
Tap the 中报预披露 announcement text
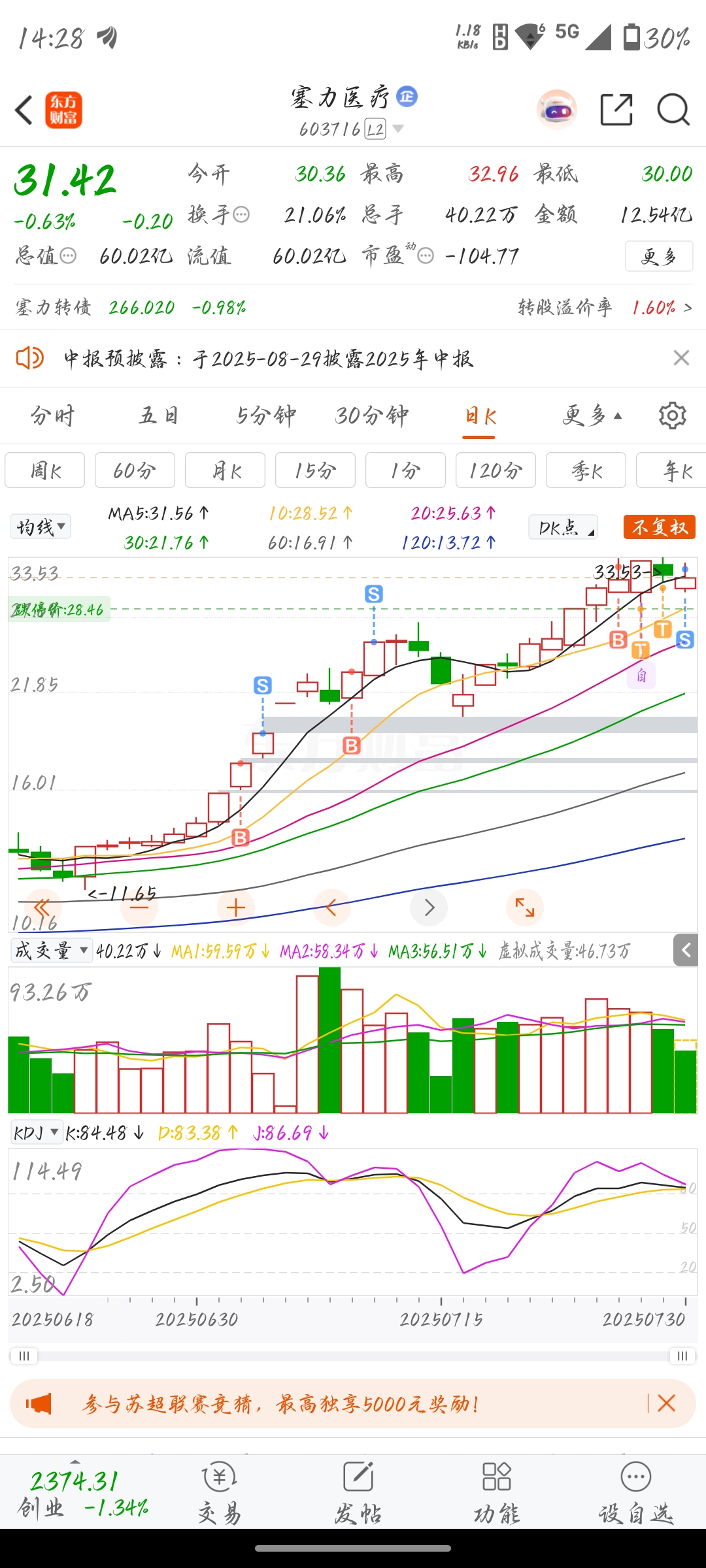pyautogui.click(x=269, y=359)
